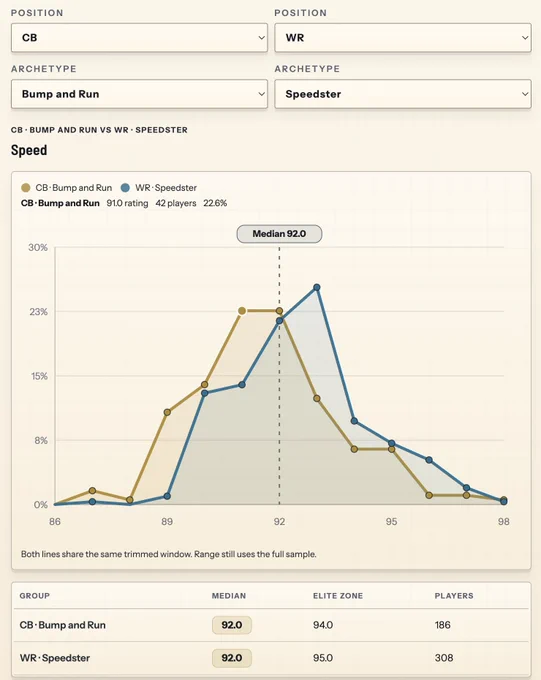Sort by the ELITE ZONE column header
Image resolution: width=541 pixels, height=680 pixels.
click(338, 596)
